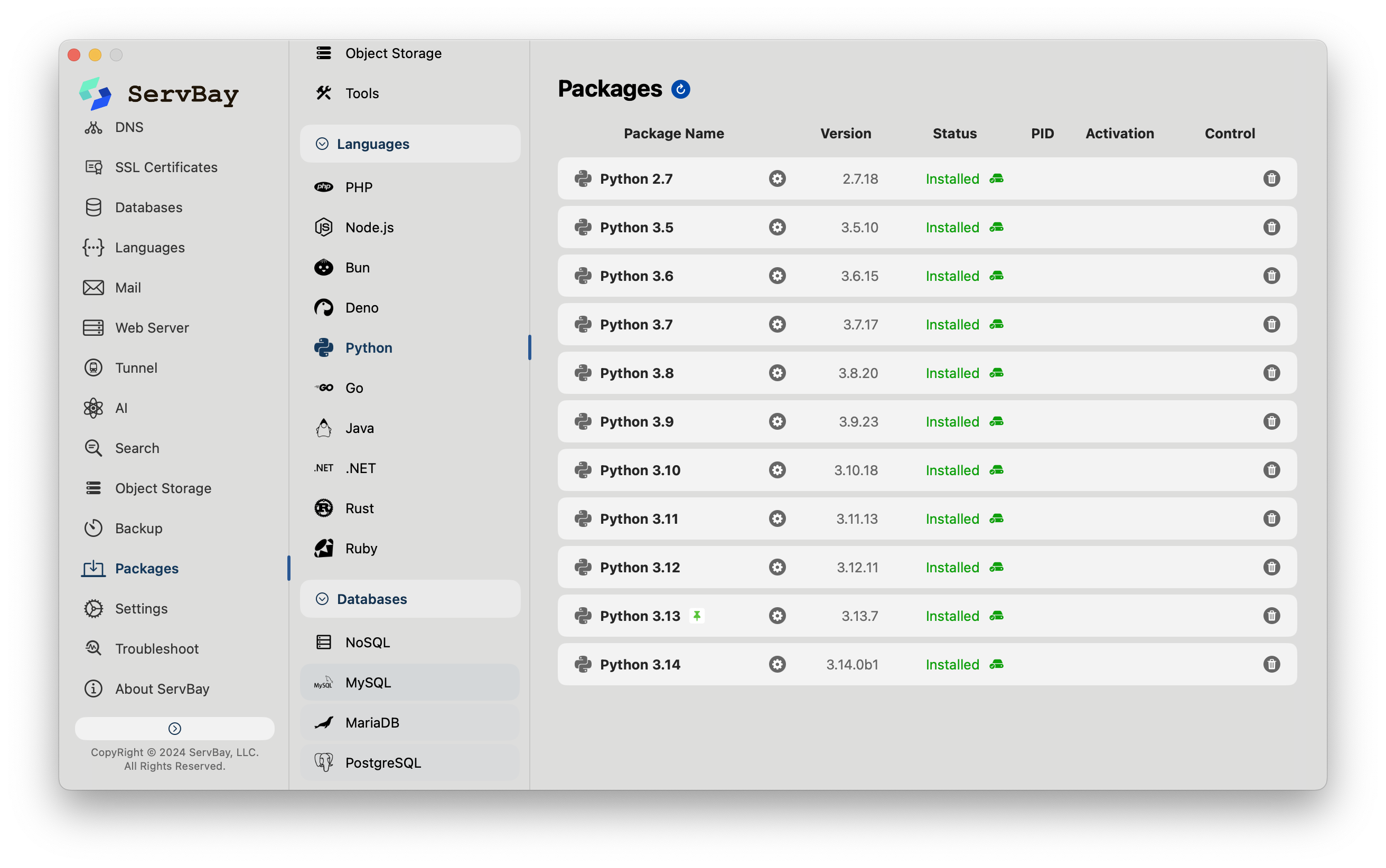This screenshot has height=868, width=1386.
Task: Open About ServBay page
Action: pyautogui.click(x=162, y=689)
